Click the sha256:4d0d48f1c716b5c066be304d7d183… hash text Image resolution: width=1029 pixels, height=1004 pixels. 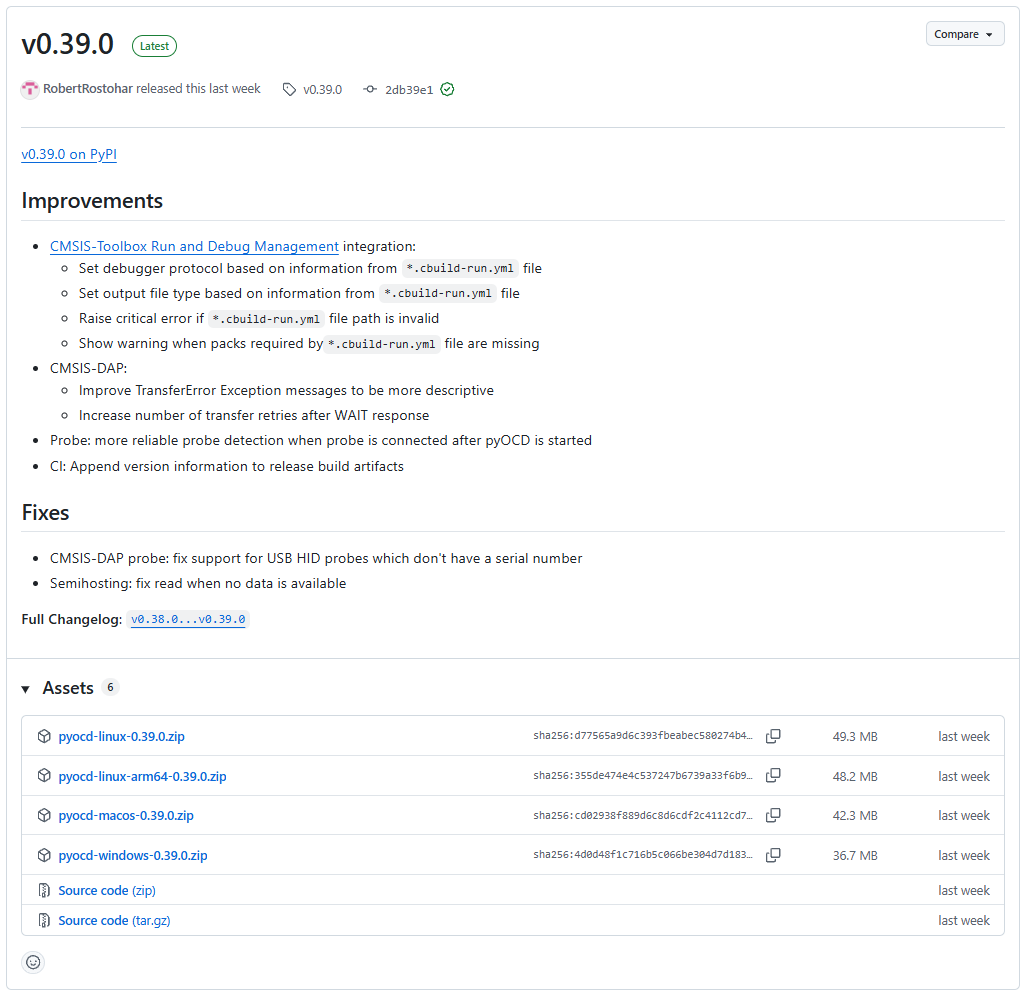click(x=642, y=854)
